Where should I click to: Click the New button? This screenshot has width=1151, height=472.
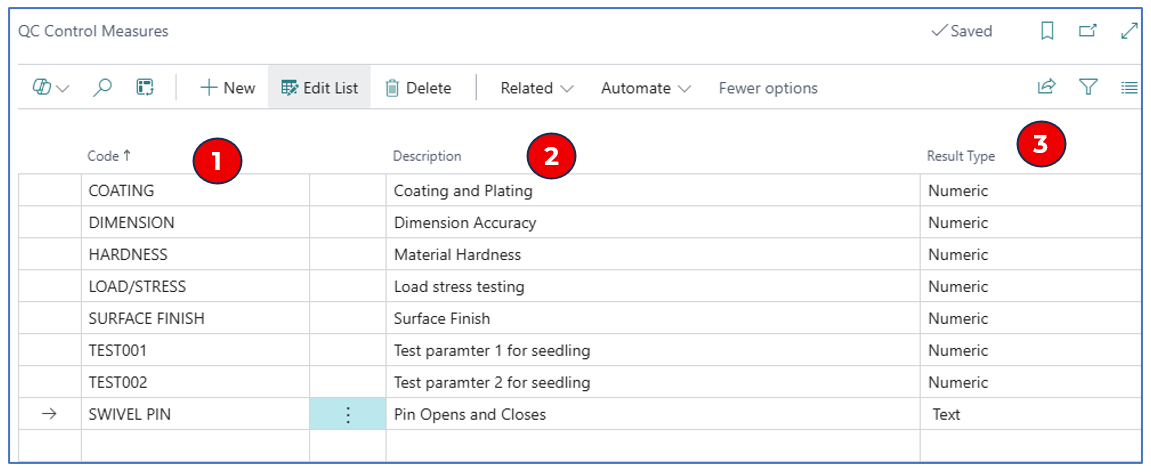(x=228, y=88)
